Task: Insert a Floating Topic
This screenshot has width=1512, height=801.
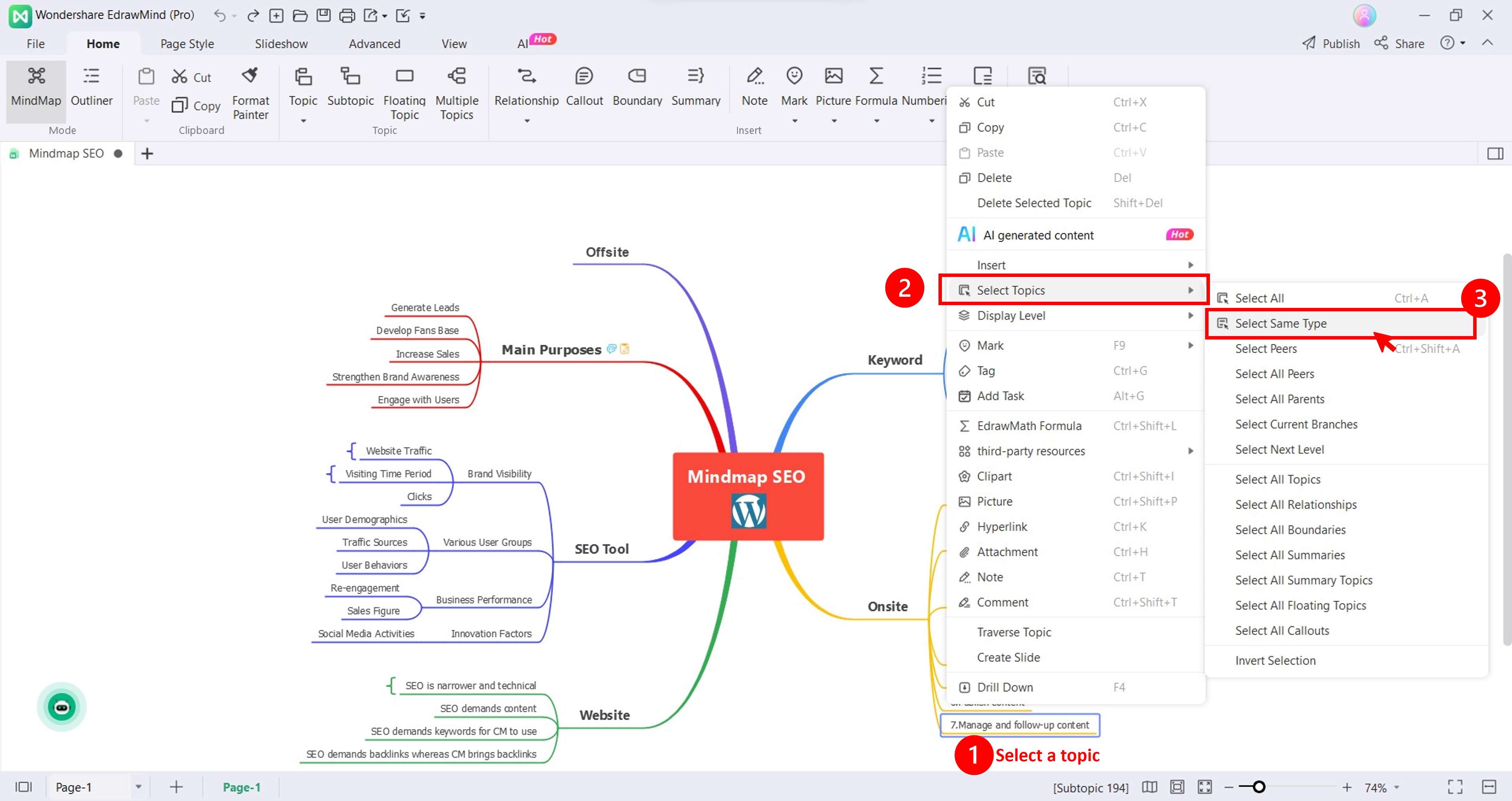Action: point(404,76)
